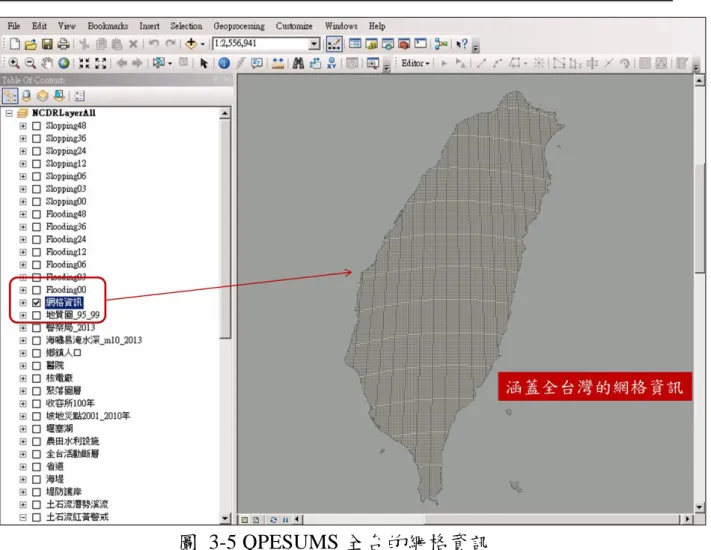
Task: Click the What's This help icon
Action: [x=462, y=44]
